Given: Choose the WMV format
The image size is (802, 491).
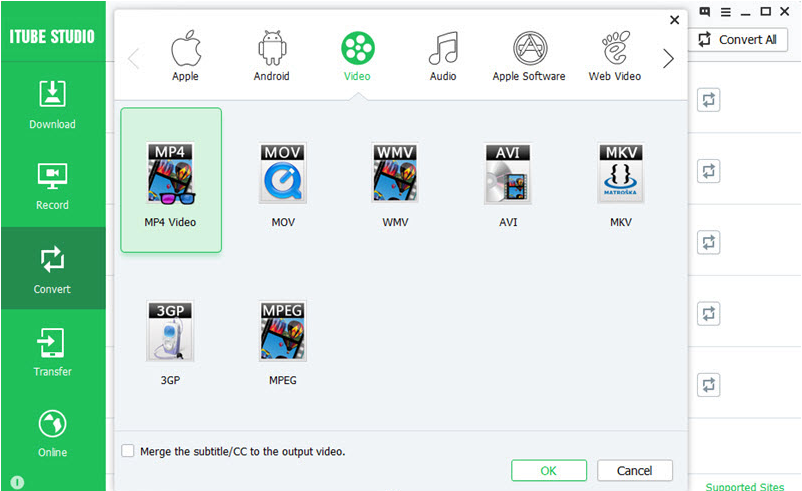Looking at the screenshot, I should [395, 185].
